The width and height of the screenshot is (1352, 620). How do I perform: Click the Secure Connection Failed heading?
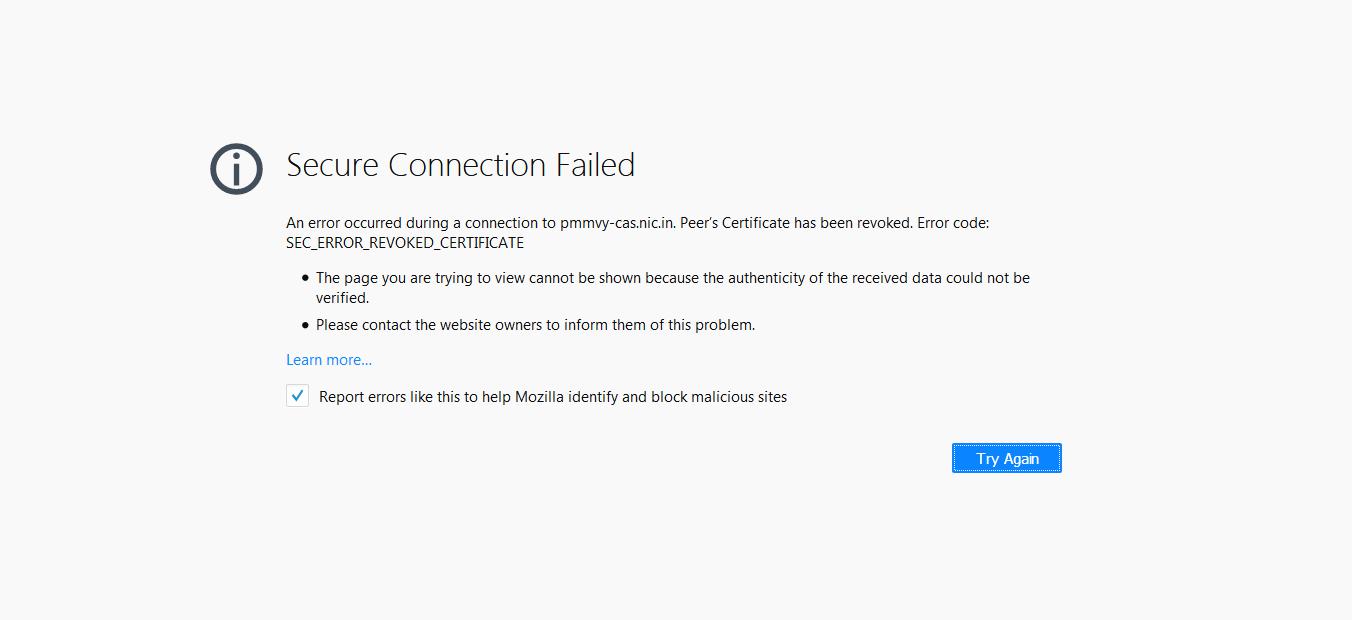tap(461, 165)
